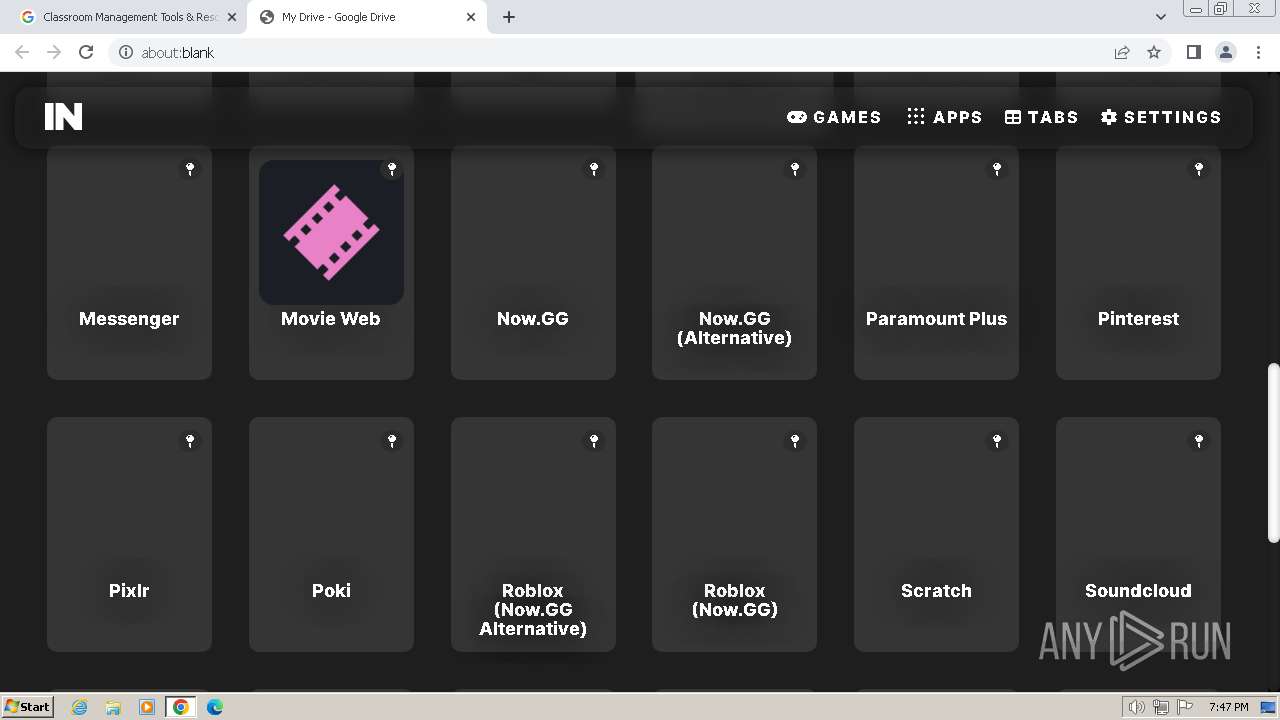This screenshot has width=1280, height=720.
Task: Pin the Pinterest app card
Action: [1199, 169]
